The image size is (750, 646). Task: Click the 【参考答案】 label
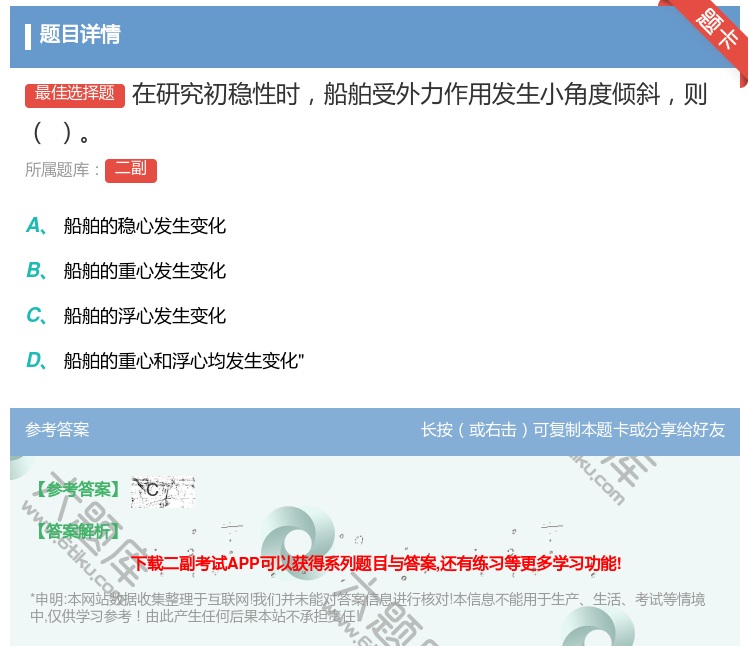(78, 490)
